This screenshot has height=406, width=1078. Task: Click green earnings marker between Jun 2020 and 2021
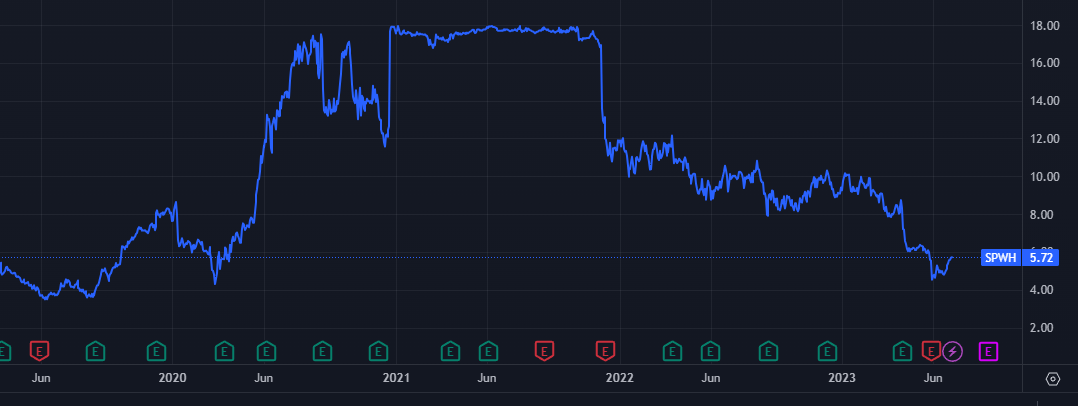coord(322,352)
